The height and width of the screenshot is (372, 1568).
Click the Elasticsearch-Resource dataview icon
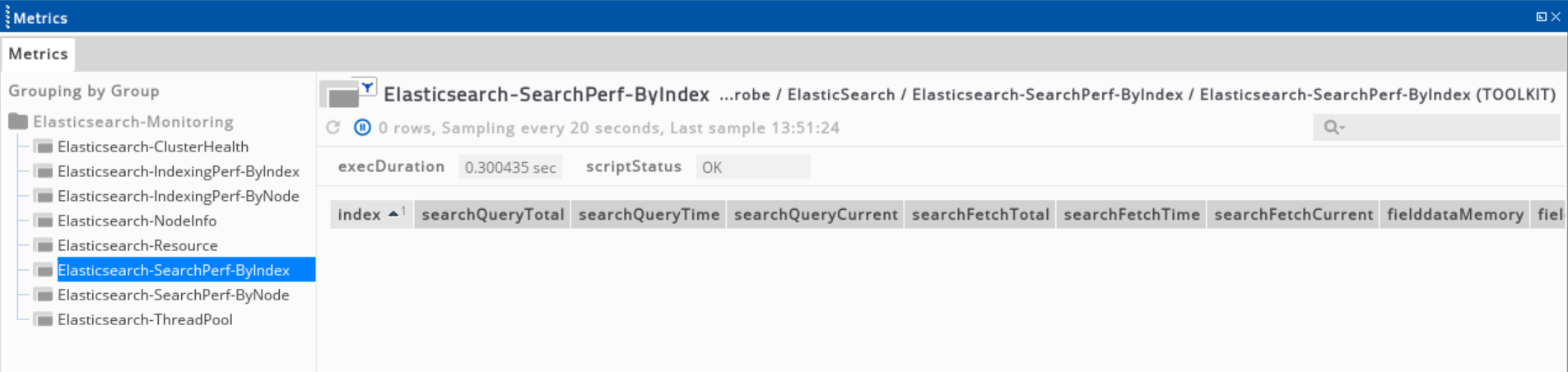44,246
